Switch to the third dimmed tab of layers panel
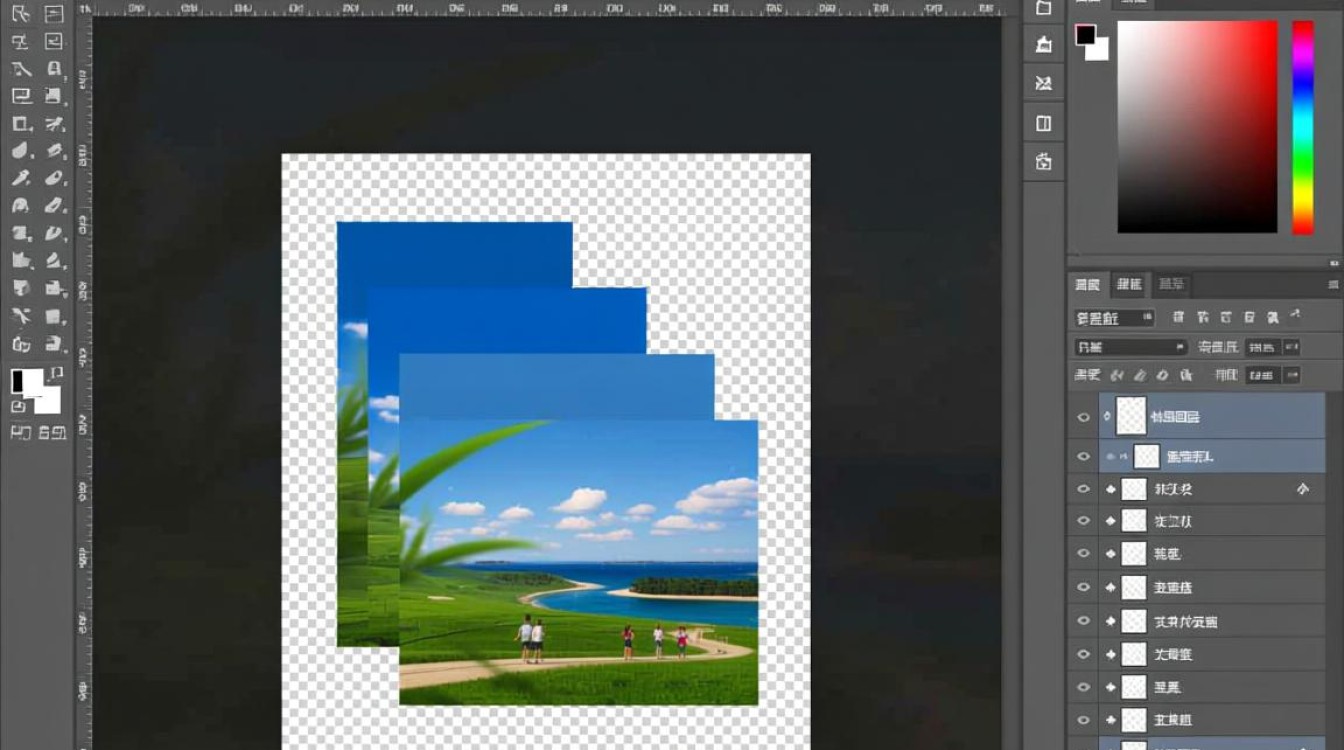Image resolution: width=1344 pixels, height=750 pixels. point(1171,285)
